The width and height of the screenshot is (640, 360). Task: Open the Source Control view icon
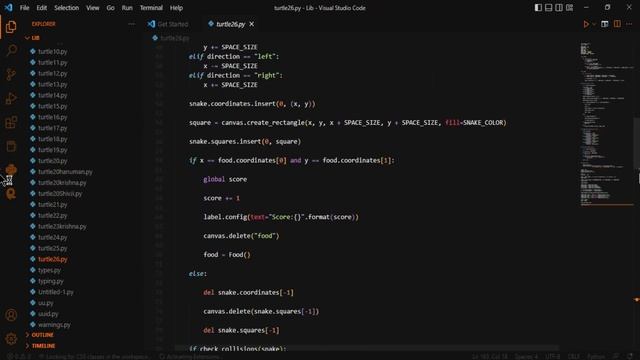(11, 74)
